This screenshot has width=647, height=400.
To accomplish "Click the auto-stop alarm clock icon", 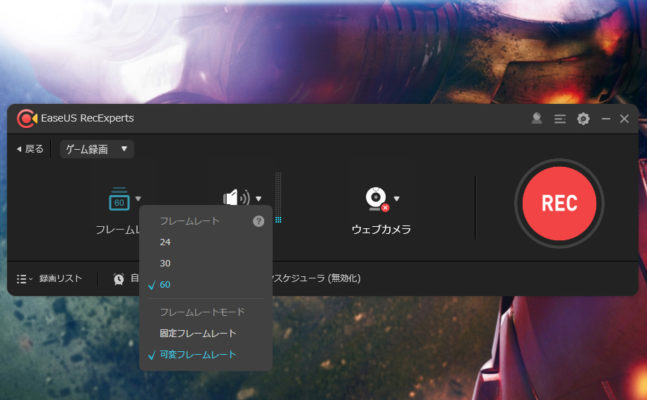I will pyautogui.click(x=119, y=279).
